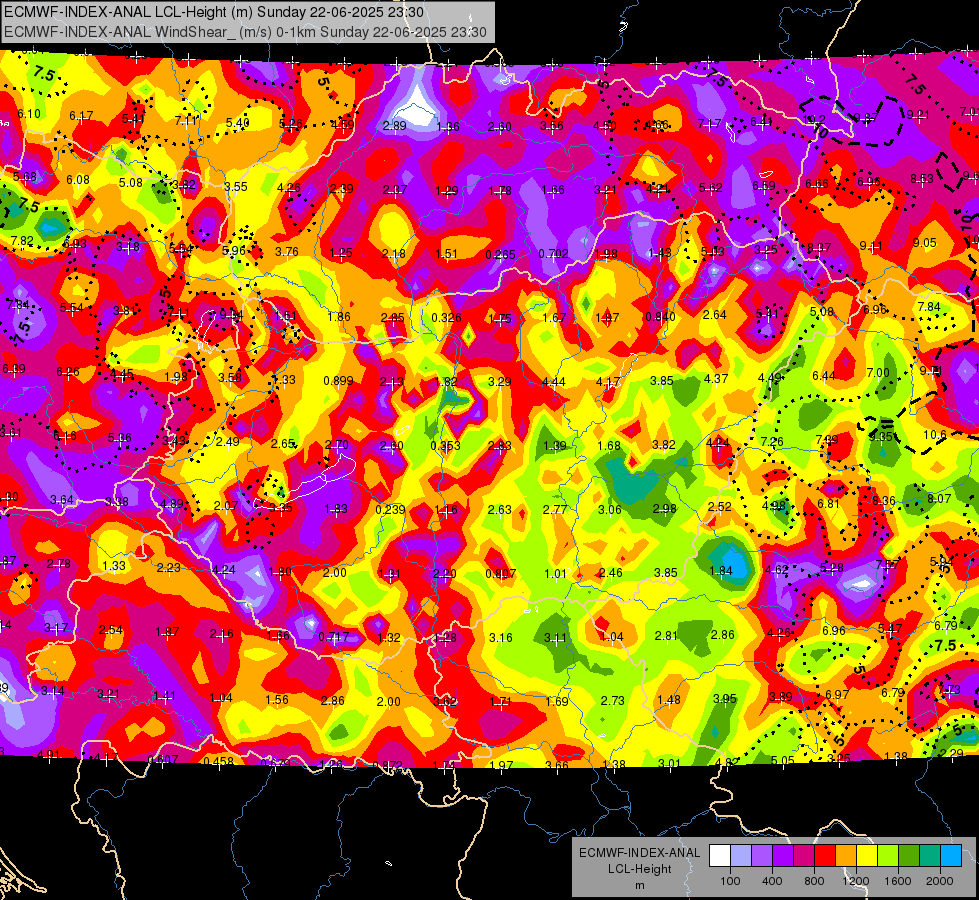
Task: Click the wind shear value 0.239
Action: coord(390,510)
